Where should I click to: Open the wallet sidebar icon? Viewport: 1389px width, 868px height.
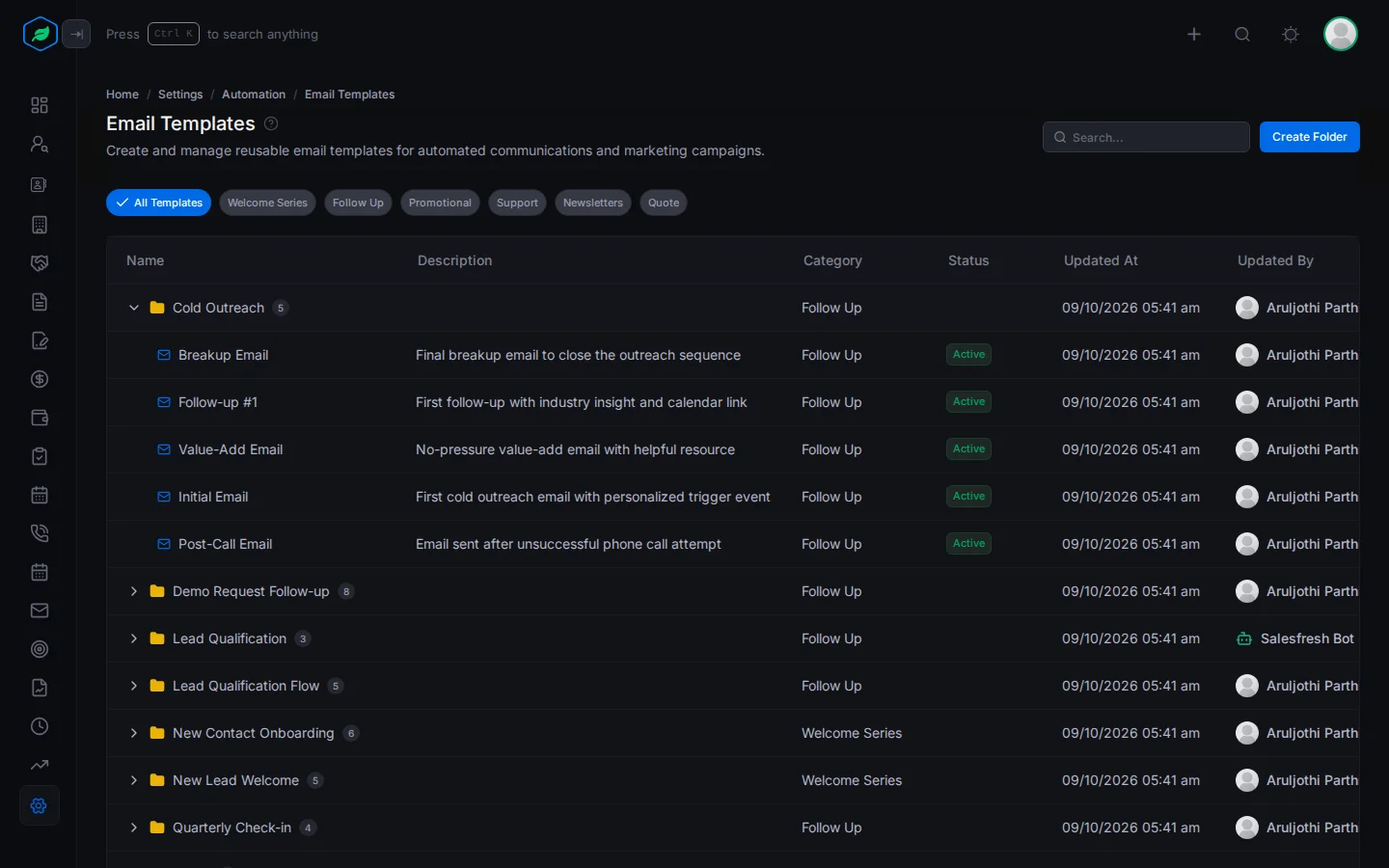[40, 418]
